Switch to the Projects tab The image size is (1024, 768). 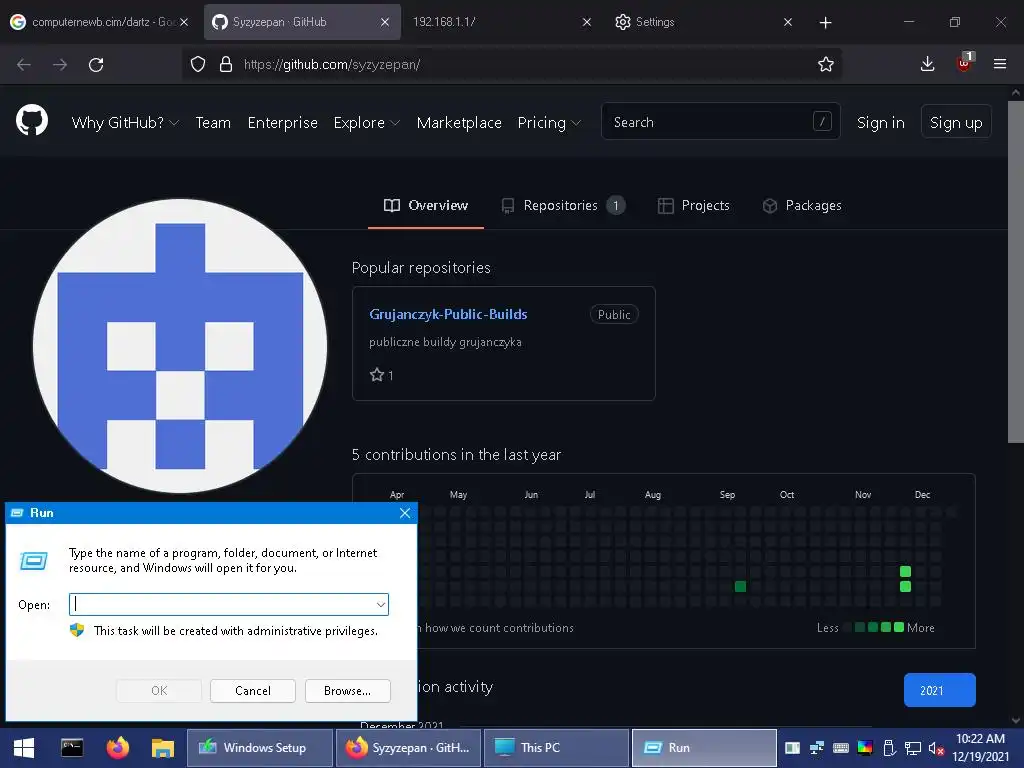[694, 206]
